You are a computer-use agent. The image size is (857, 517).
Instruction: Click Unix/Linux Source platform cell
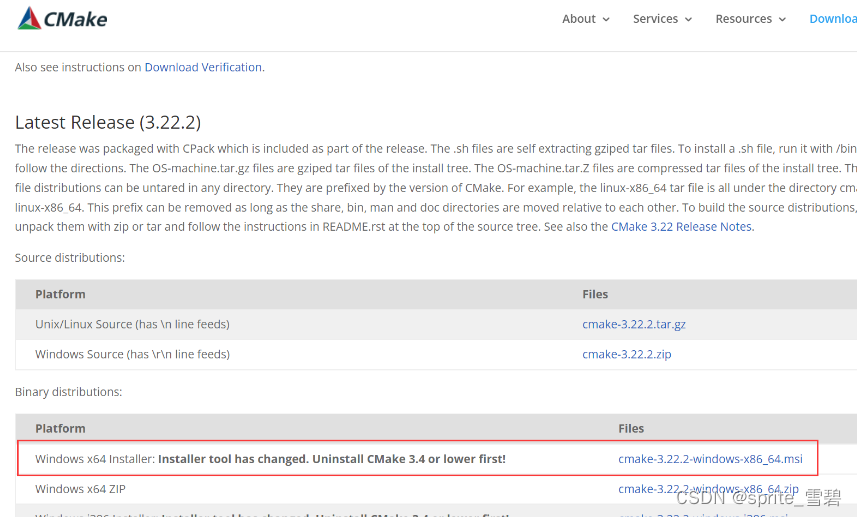pos(132,324)
